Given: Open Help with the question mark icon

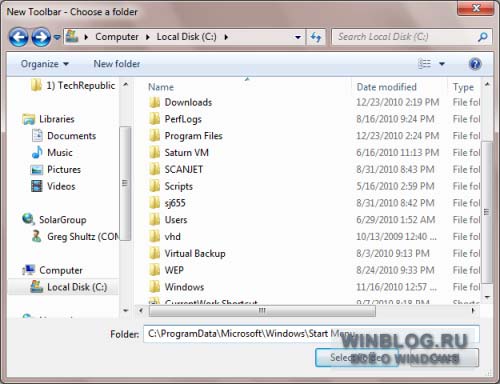Looking at the screenshot, I should pyautogui.click(x=475, y=64).
